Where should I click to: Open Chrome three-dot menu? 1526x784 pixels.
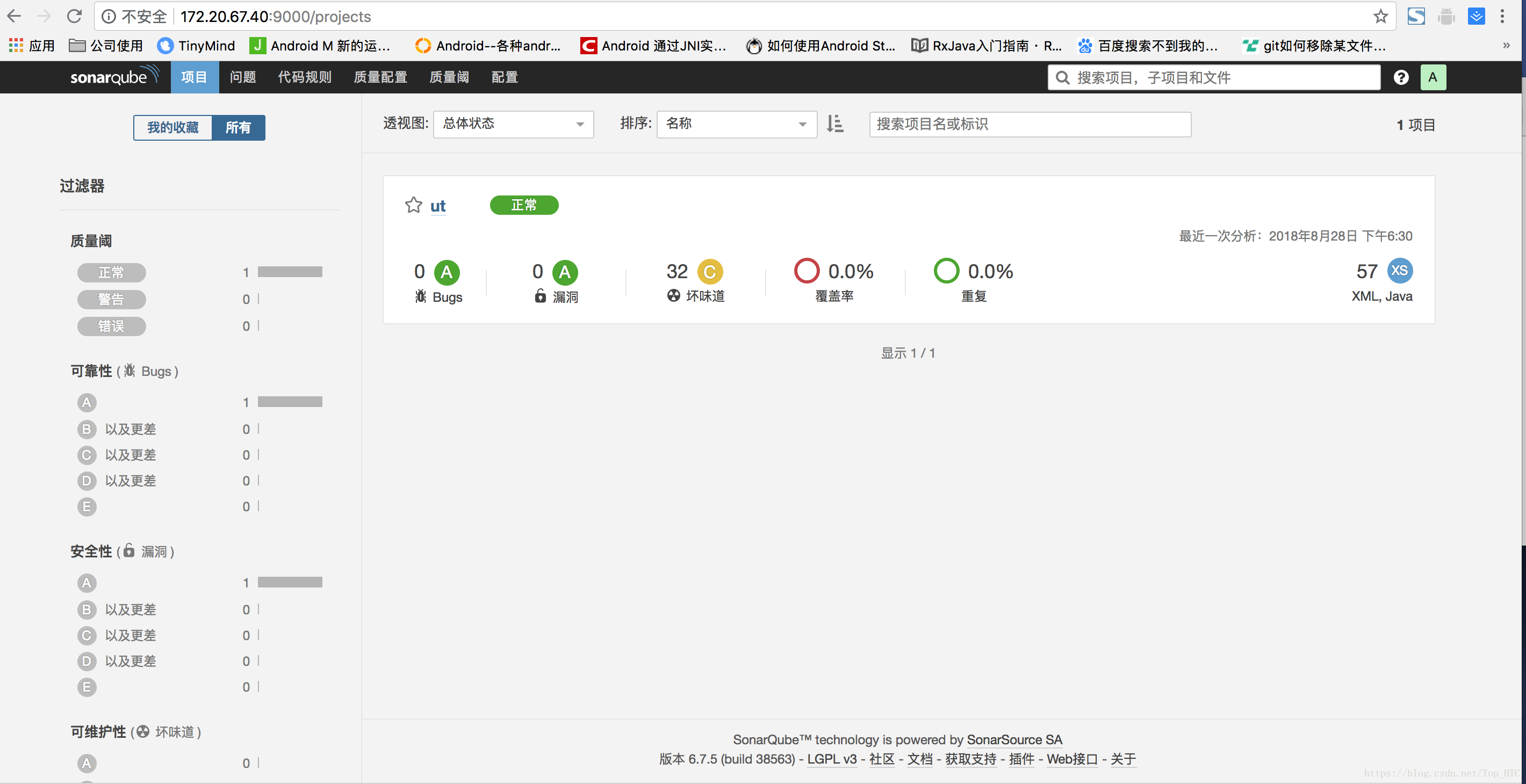pyautogui.click(x=1502, y=16)
